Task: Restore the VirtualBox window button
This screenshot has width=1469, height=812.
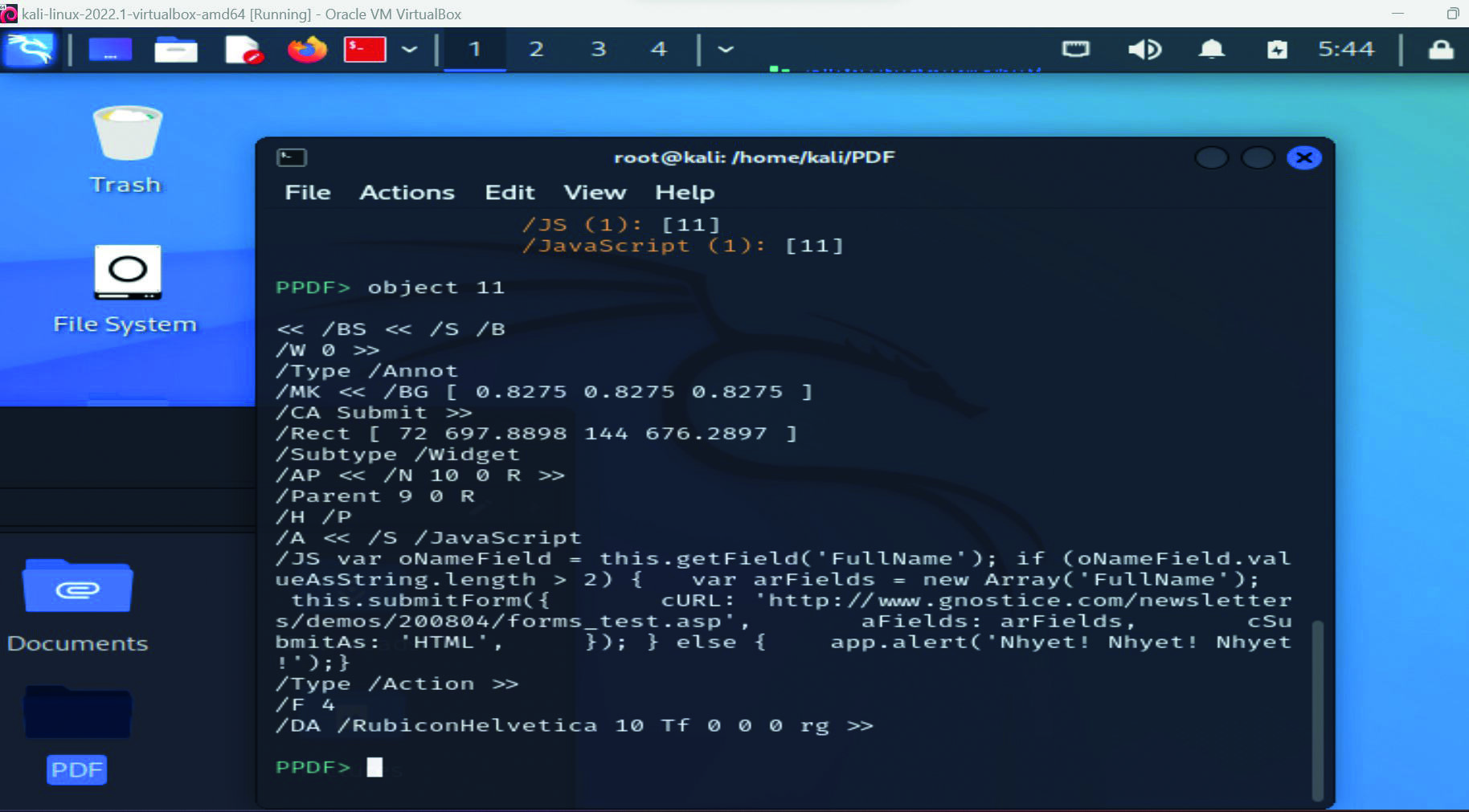Action: [1452, 13]
